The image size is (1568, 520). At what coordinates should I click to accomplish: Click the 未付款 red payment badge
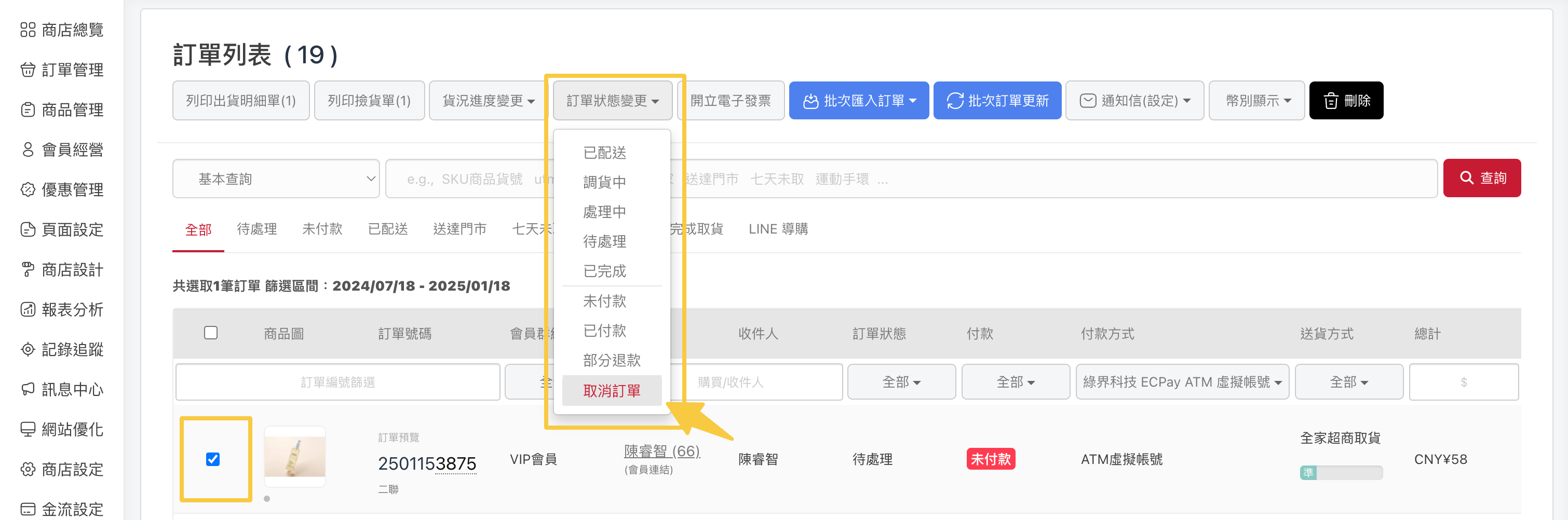click(x=990, y=459)
